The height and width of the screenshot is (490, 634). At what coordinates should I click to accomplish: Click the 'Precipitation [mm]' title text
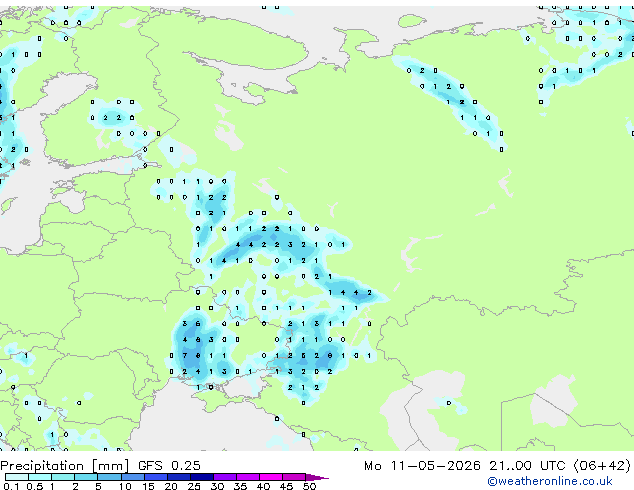[65, 466]
